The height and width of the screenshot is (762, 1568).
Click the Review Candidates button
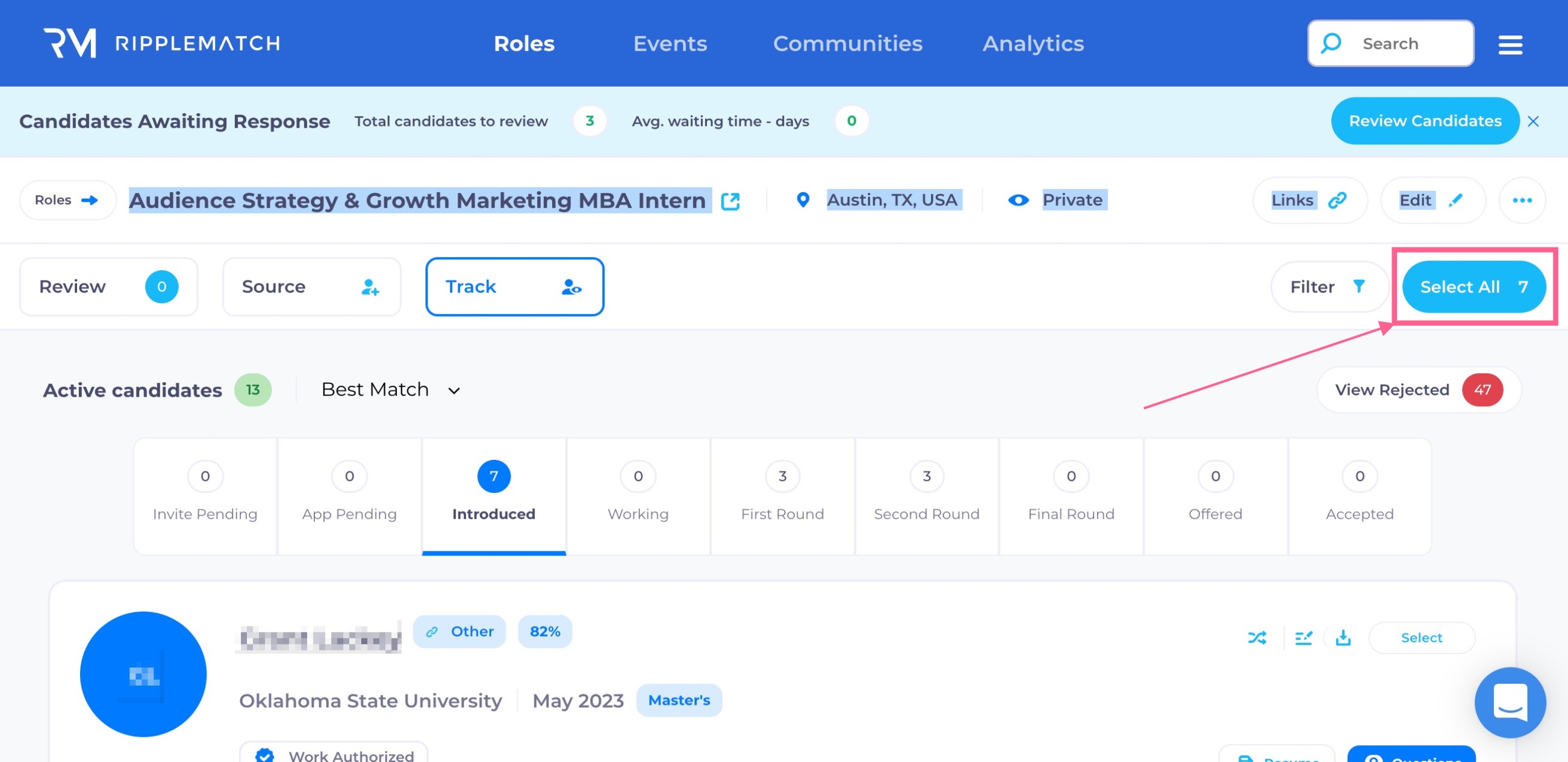click(x=1424, y=121)
